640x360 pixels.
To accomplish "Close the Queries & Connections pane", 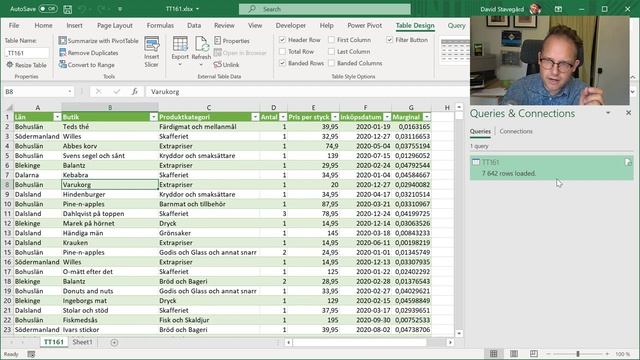I will pos(628,113).
